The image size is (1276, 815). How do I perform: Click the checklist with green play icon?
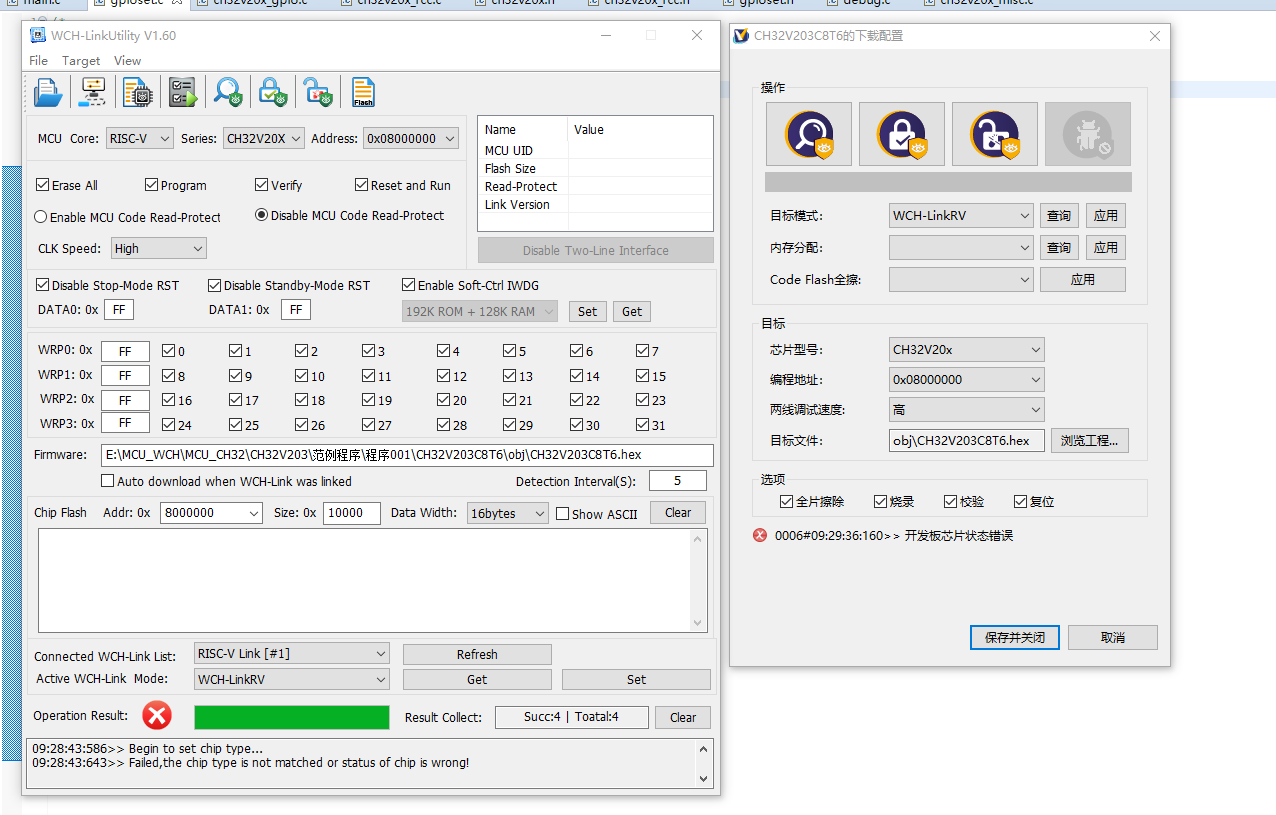click(x=183, y=93)
